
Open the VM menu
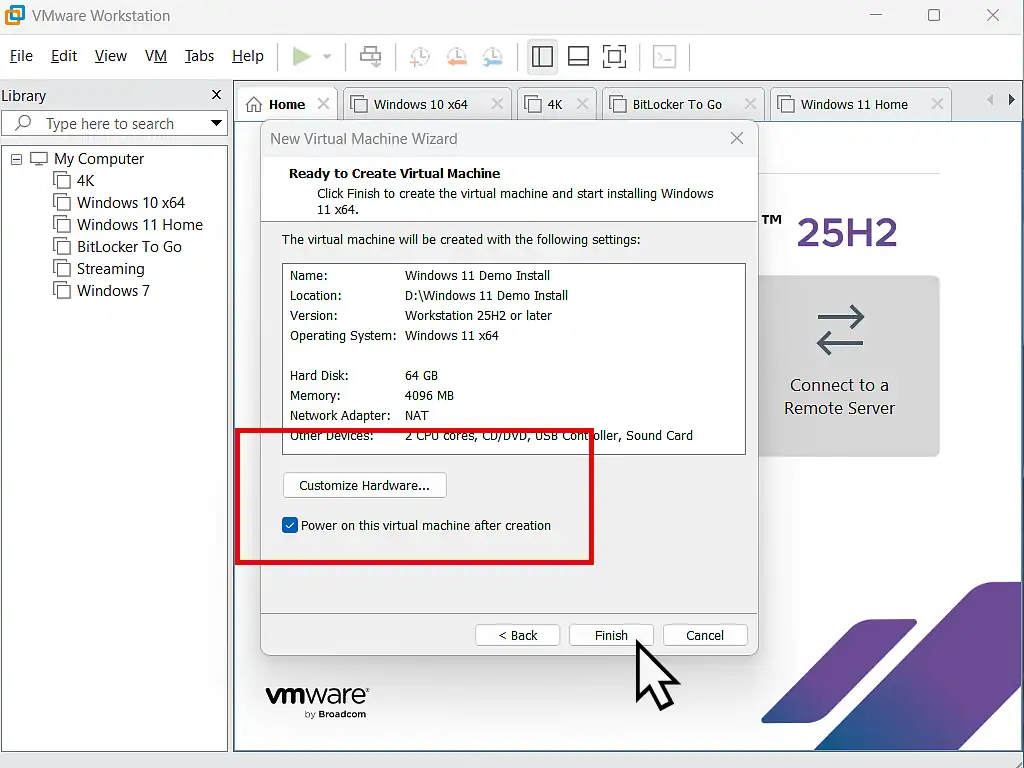point(155,56)
